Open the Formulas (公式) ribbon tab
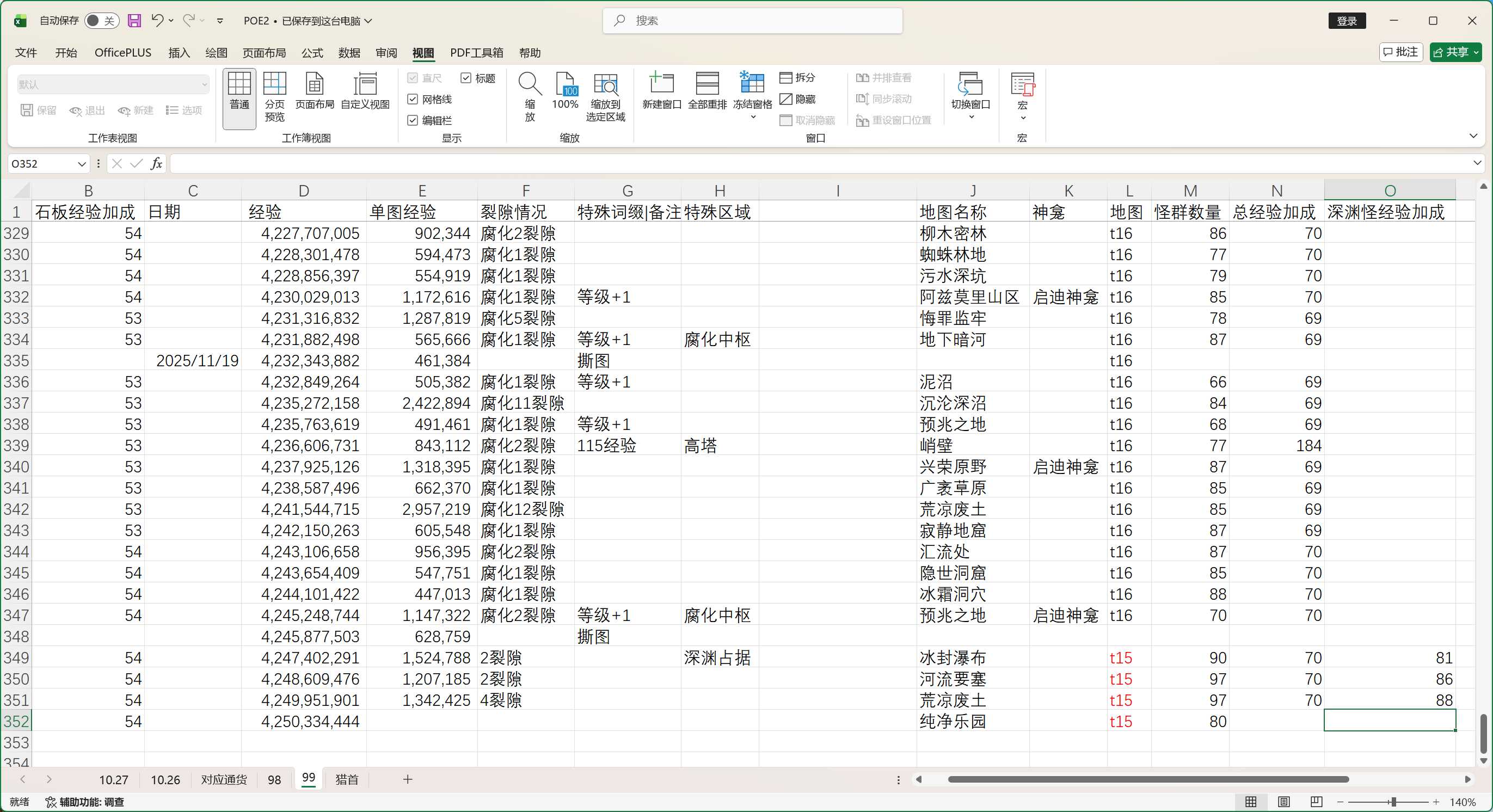 click(312, 53)
